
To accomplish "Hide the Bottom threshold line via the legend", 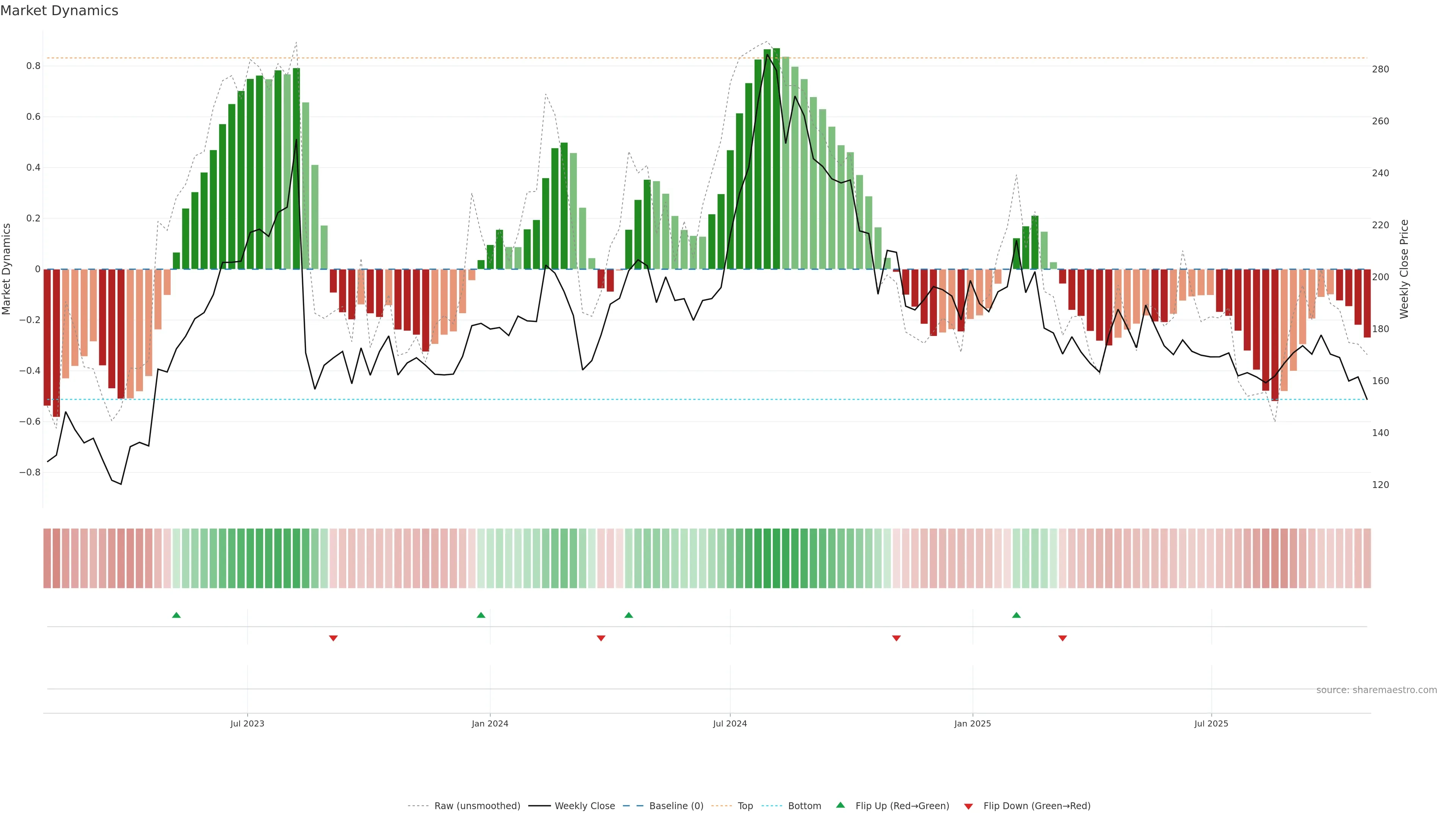I will [804, 806].
